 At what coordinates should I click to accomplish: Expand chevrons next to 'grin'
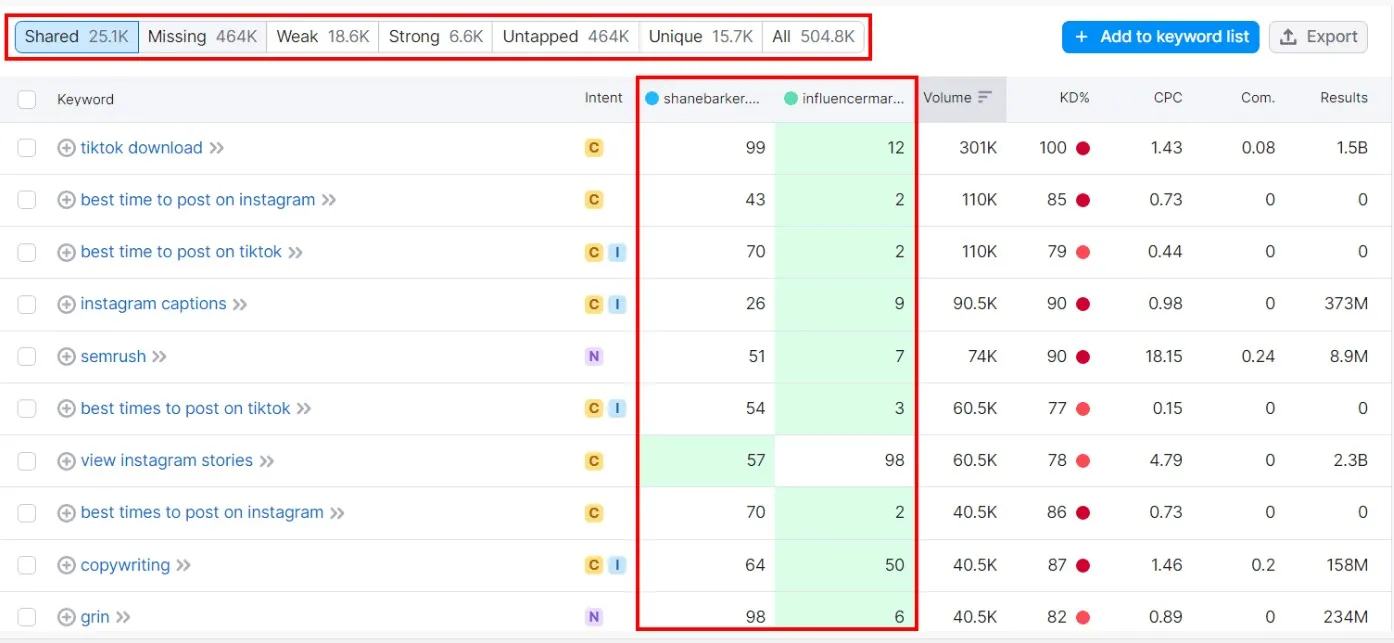[x=124, y=617]
